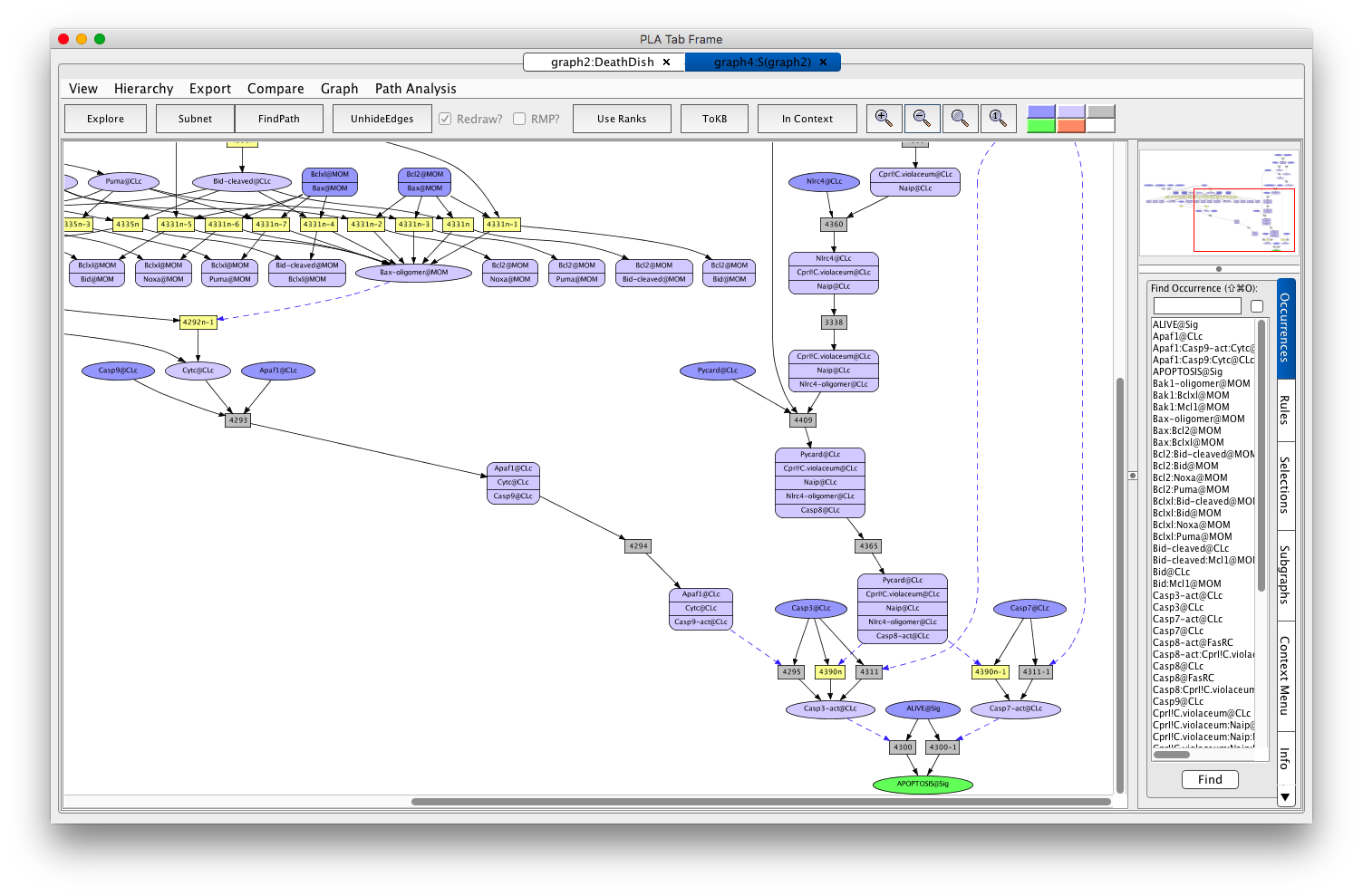Open the Hierarchy menu
1363x896 pixels.
(x=143, y=89)
